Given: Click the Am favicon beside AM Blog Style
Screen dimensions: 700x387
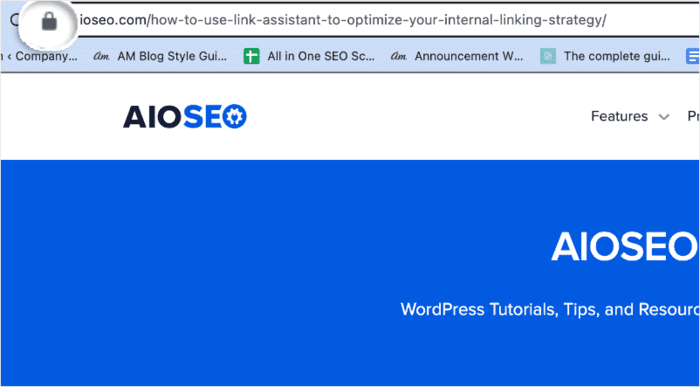Looking at the screenshot, I should coord(101,57).
